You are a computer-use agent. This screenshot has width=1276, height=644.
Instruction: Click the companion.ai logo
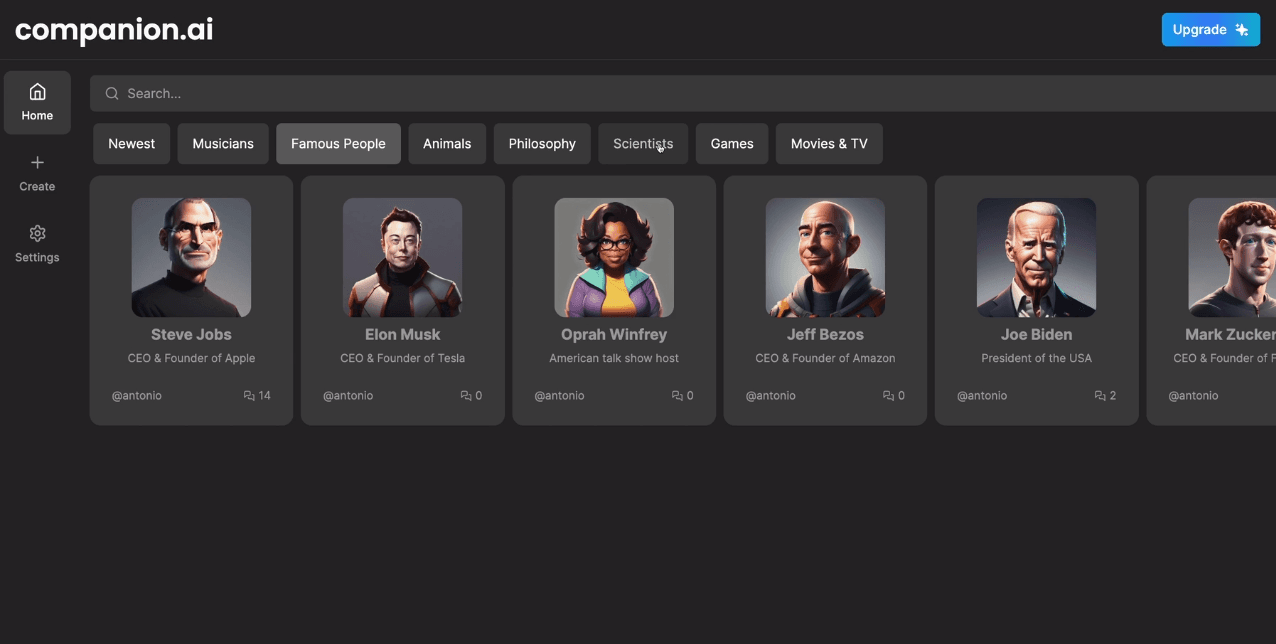click(114, 30)
